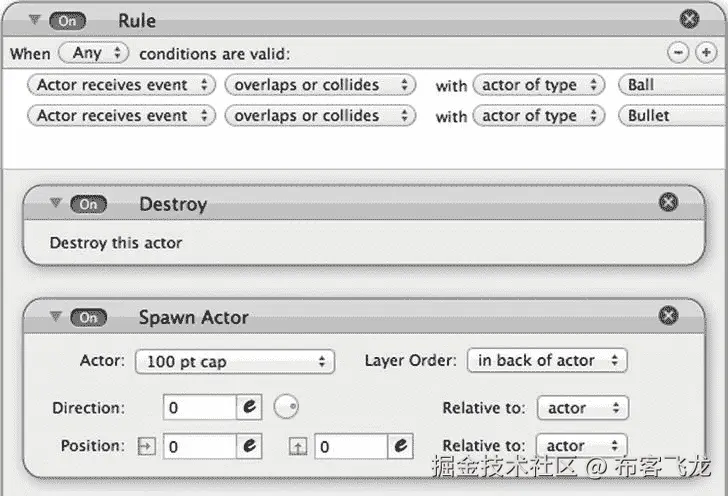Screen dimensions: 728x496
Task: Collapse the Destroy behavior triangle
Action: (x=56, y=202)
